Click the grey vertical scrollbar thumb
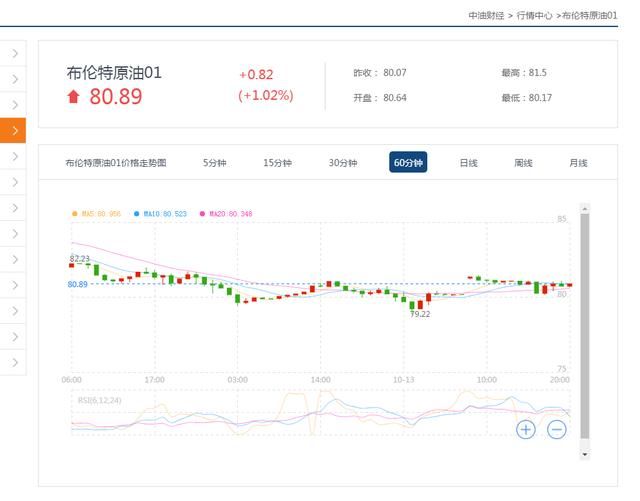This screenshot has height=501, width=640. click(585, 326)
